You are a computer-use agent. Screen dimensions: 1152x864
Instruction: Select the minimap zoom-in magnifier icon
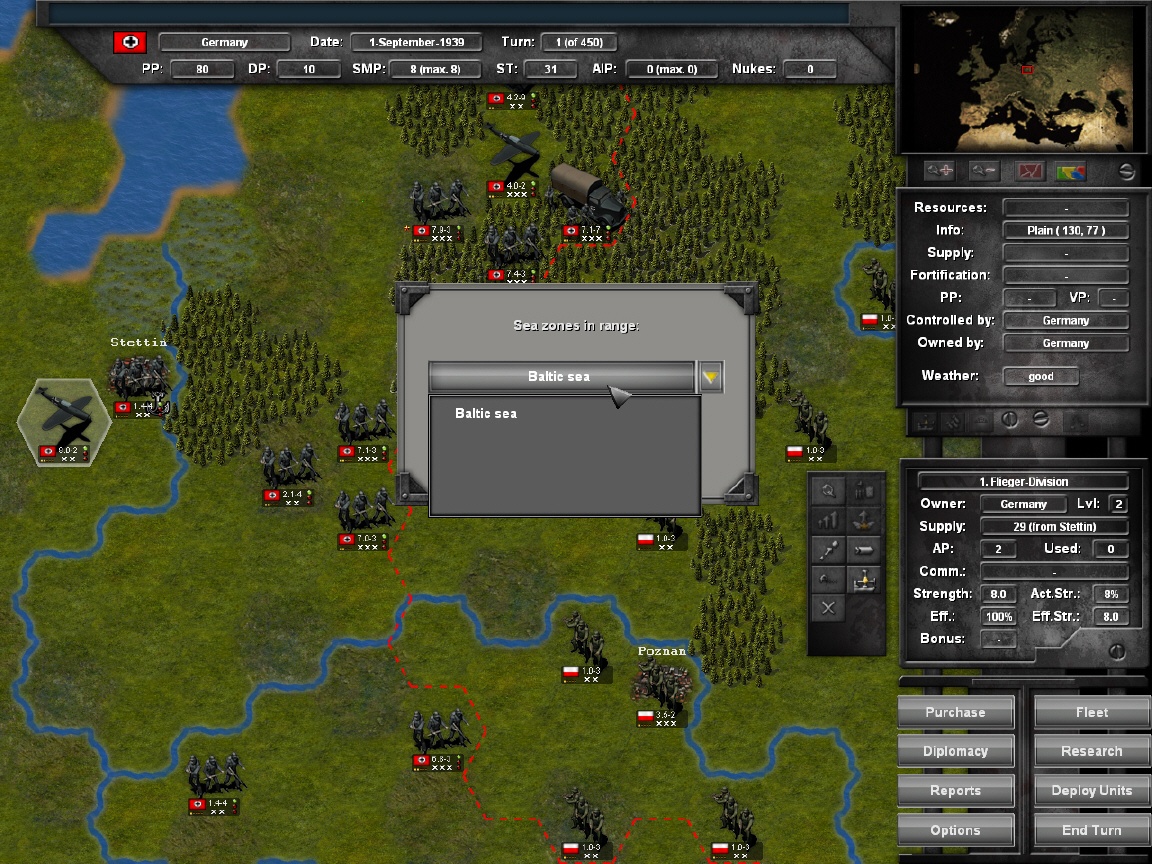tap(940, 170)
